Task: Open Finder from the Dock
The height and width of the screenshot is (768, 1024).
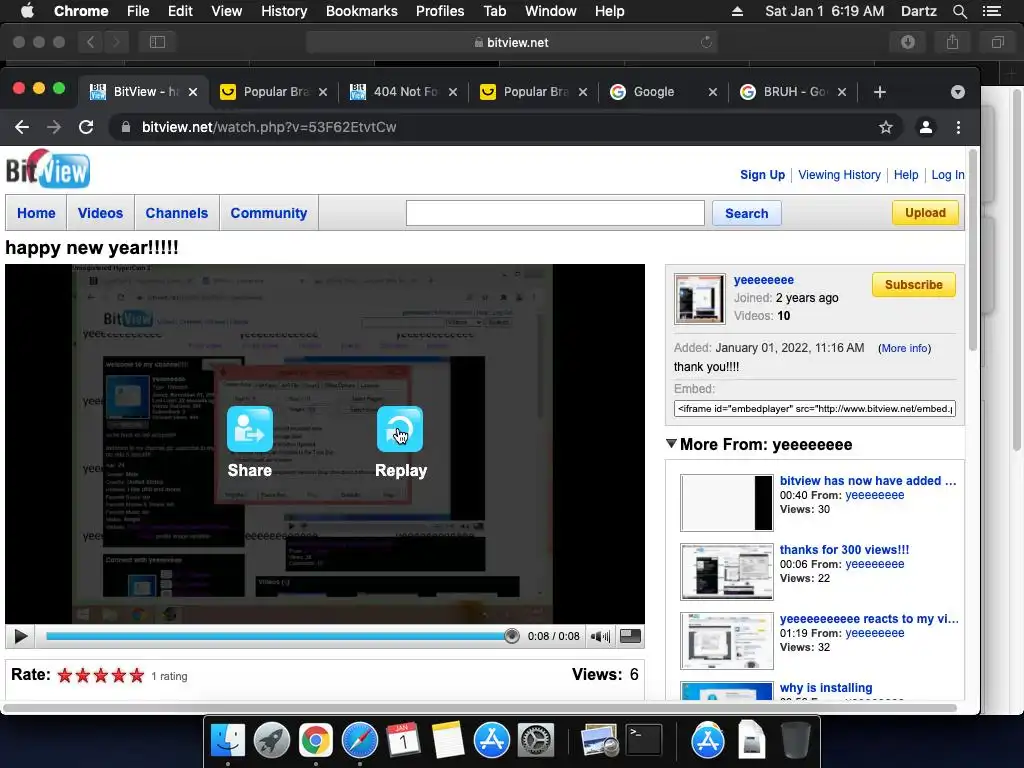Action: 227,741
